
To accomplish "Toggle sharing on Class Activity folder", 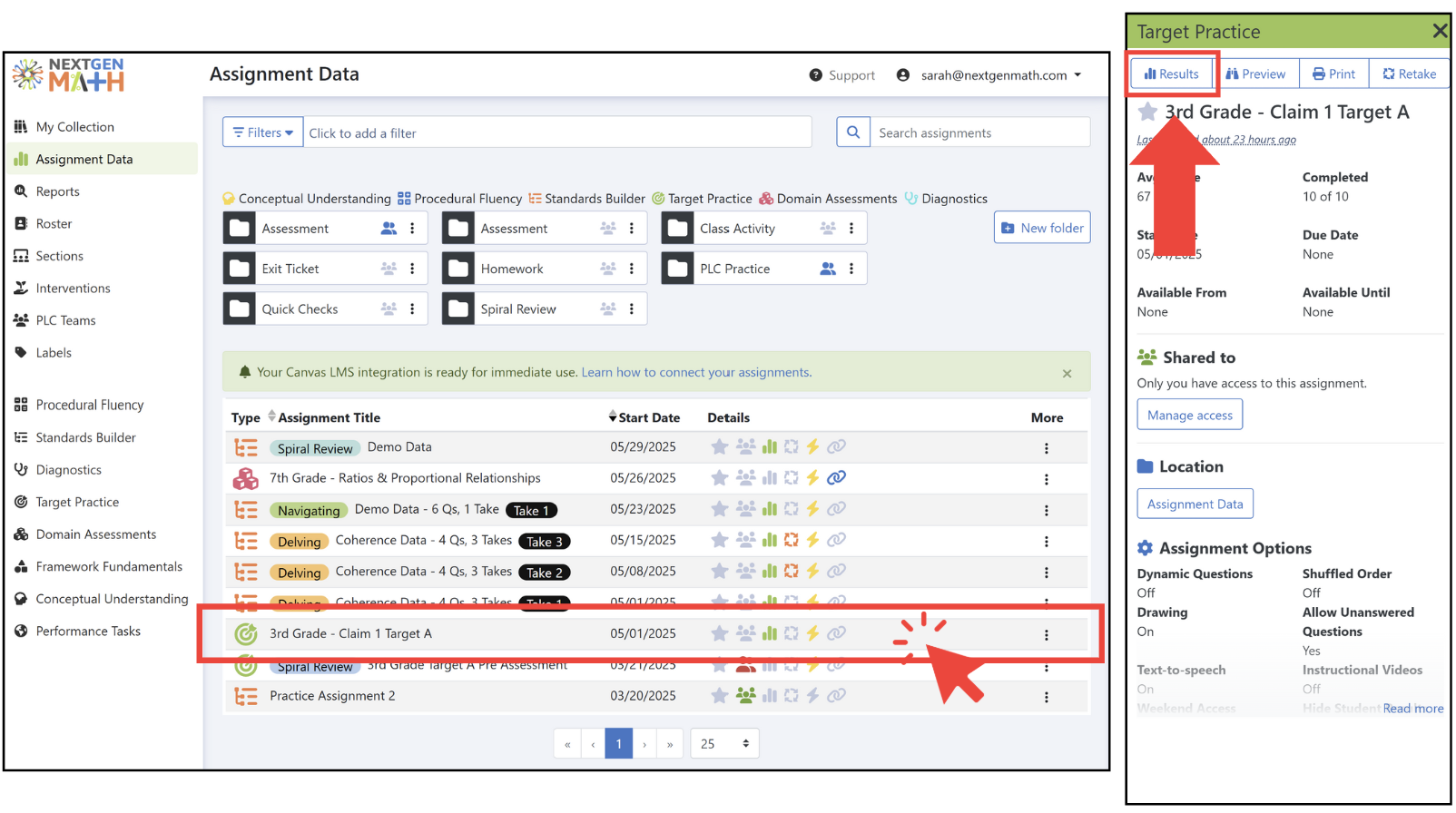I will [828, 229].
